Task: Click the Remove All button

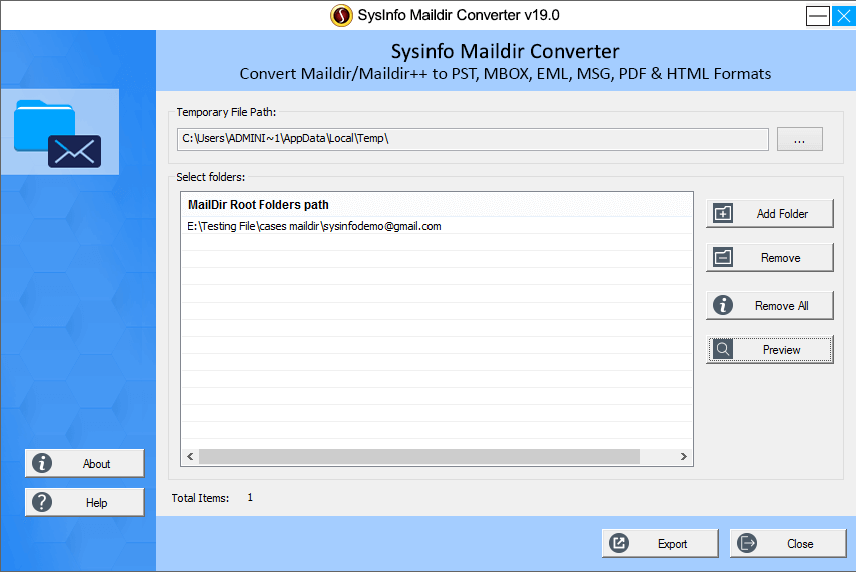Action: [770, 306]
